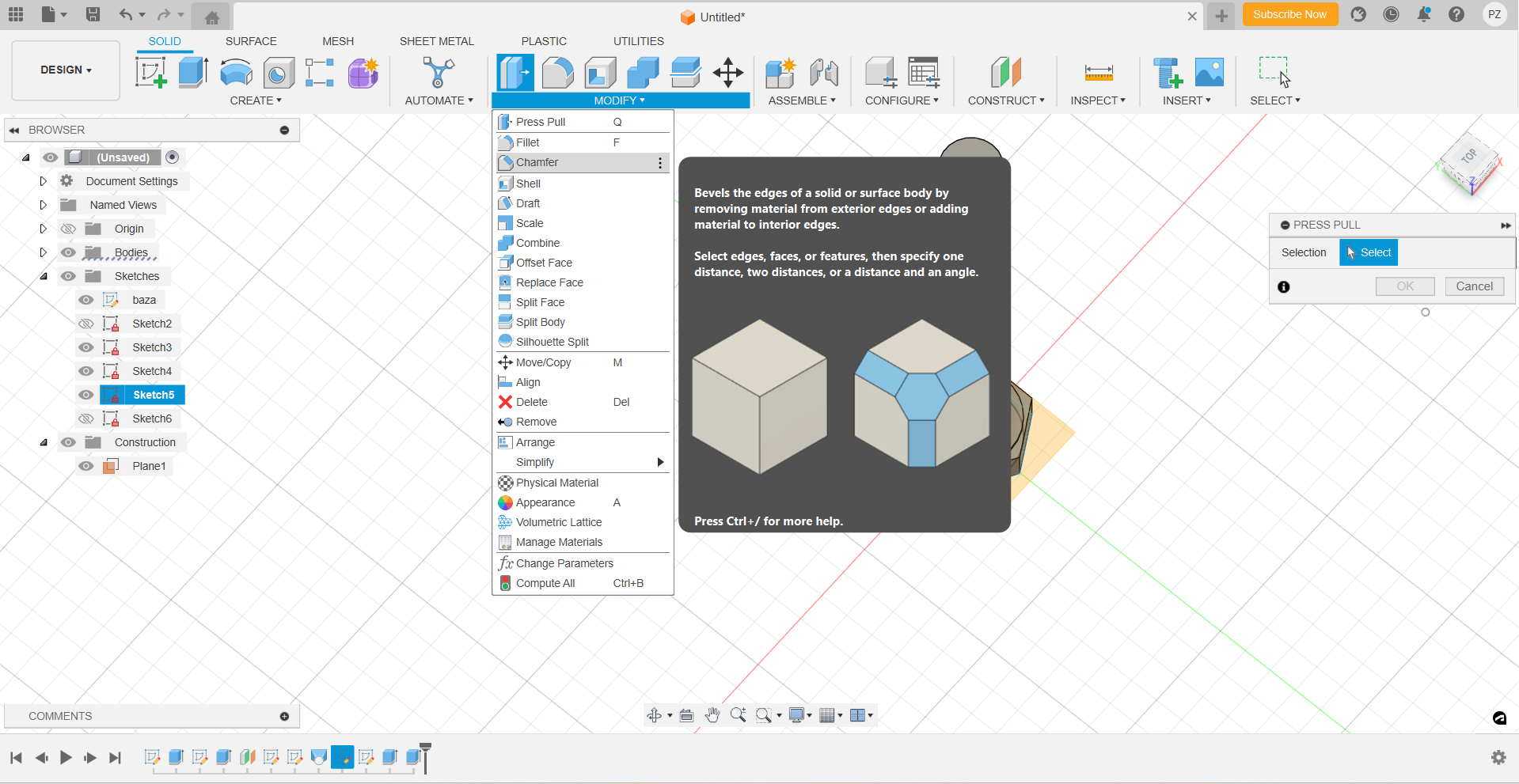Collapse the Sketches folder

[44, 276]
